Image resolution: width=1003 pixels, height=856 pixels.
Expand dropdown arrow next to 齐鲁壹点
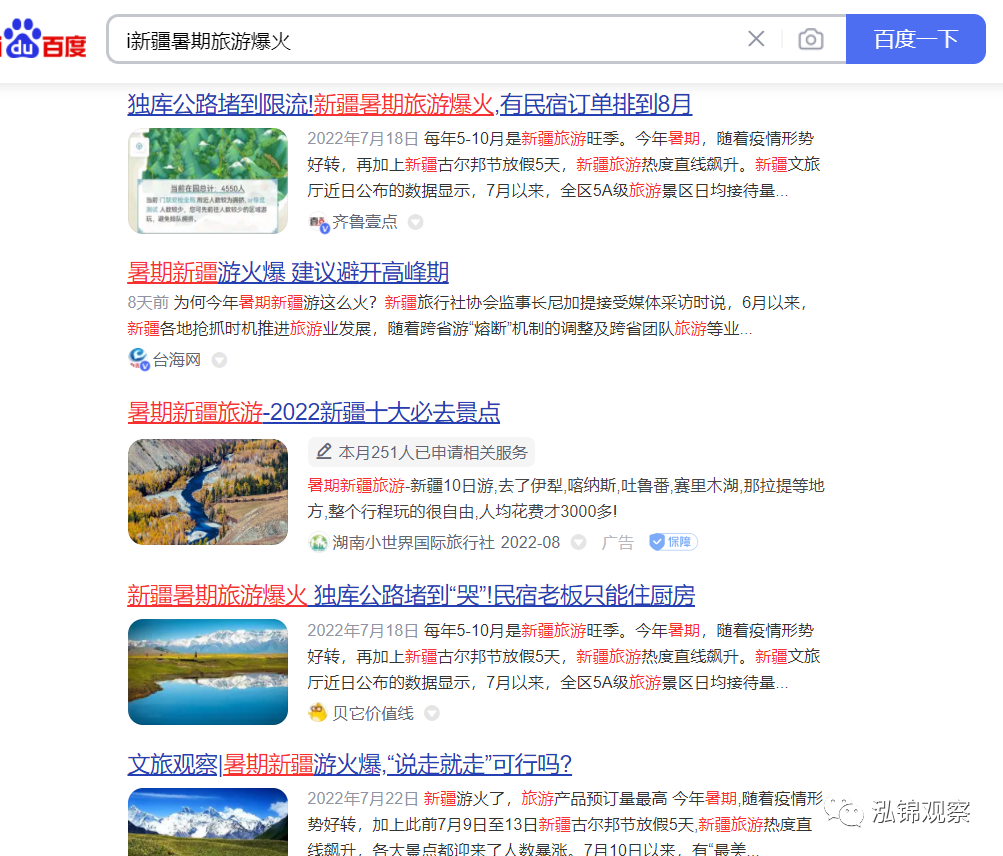pyautogui.click(x=415, y=222)
